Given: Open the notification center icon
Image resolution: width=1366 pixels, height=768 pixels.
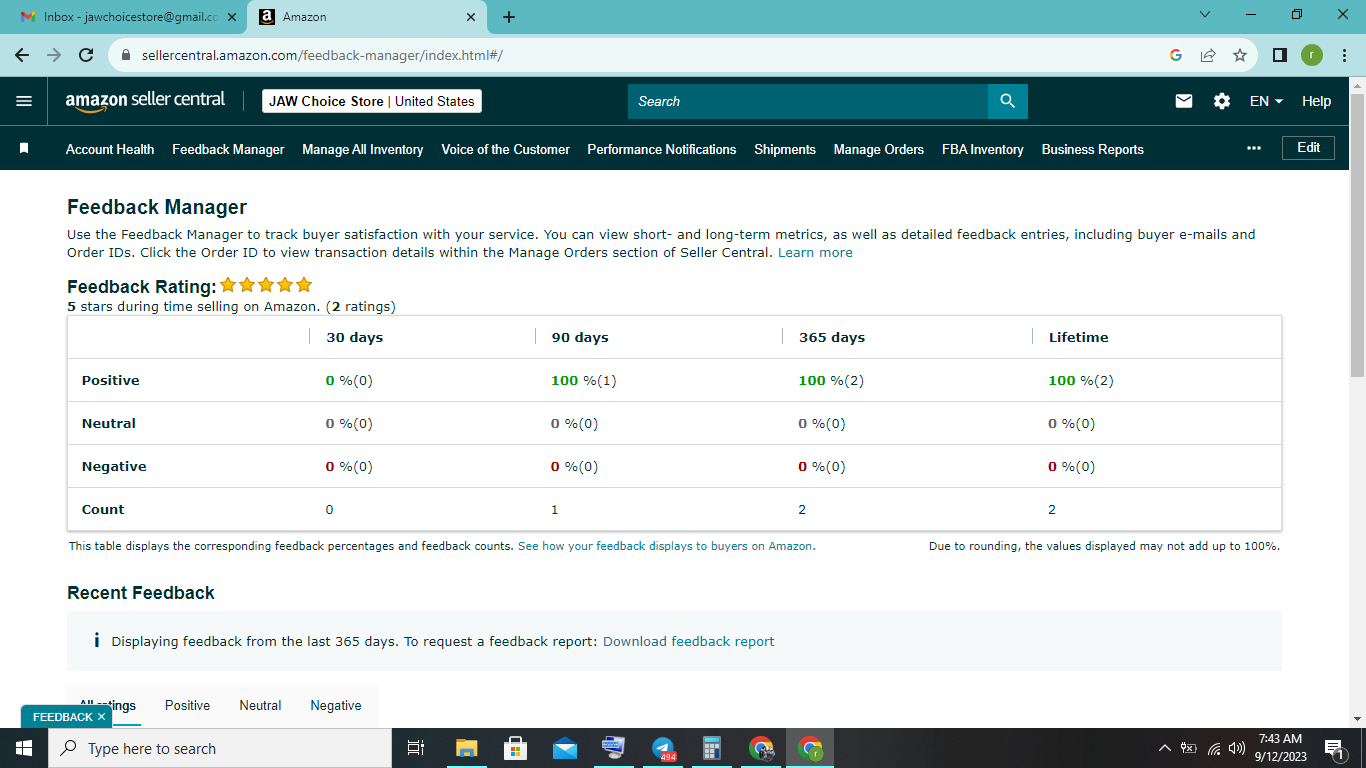Looking at the screenshot, I should pos(1334,748).
